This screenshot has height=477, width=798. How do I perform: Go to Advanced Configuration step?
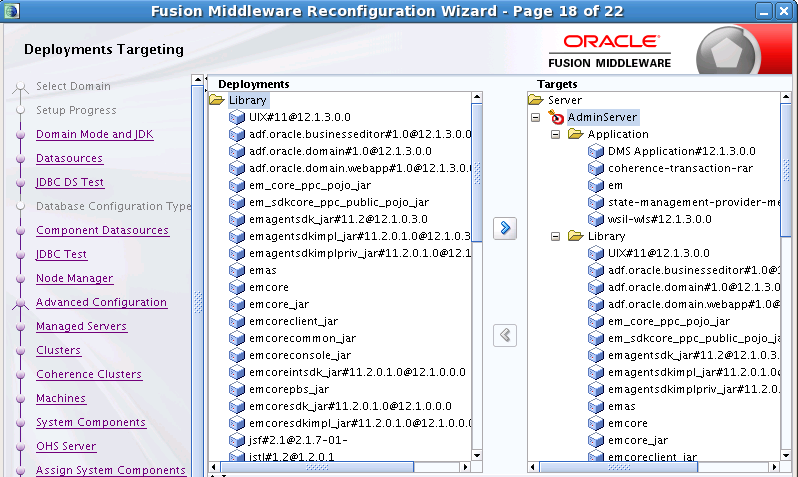click(x=101, y=302)
